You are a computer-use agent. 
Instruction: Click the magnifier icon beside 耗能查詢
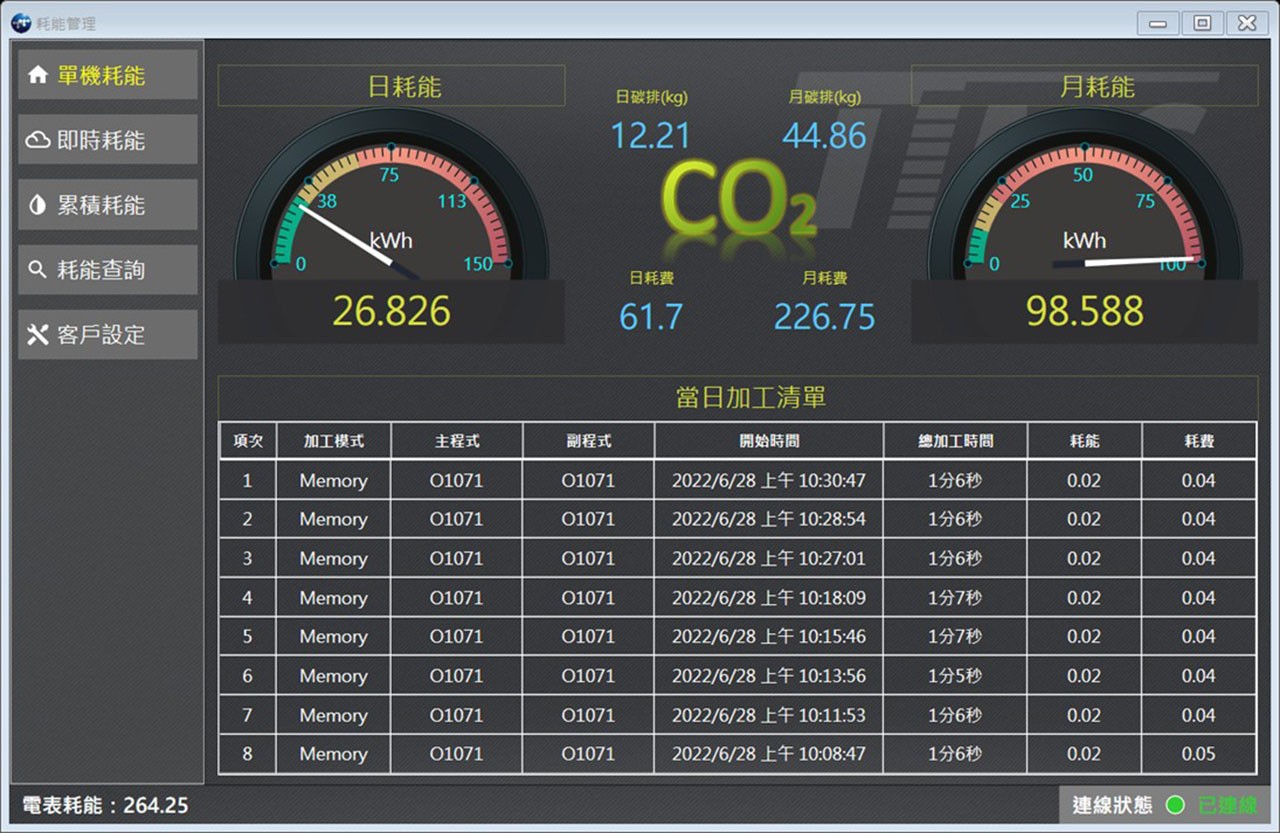tap(38, 270)
